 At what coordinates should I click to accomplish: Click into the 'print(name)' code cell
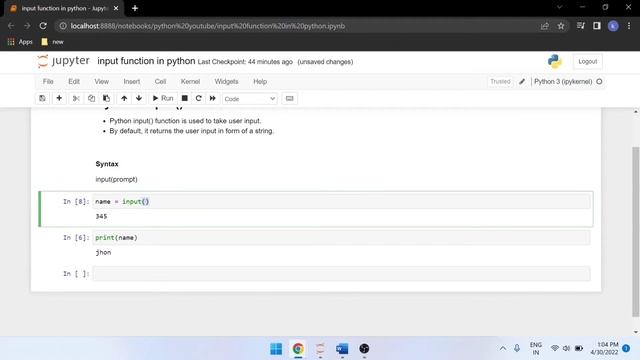click(x=341, y=238)
